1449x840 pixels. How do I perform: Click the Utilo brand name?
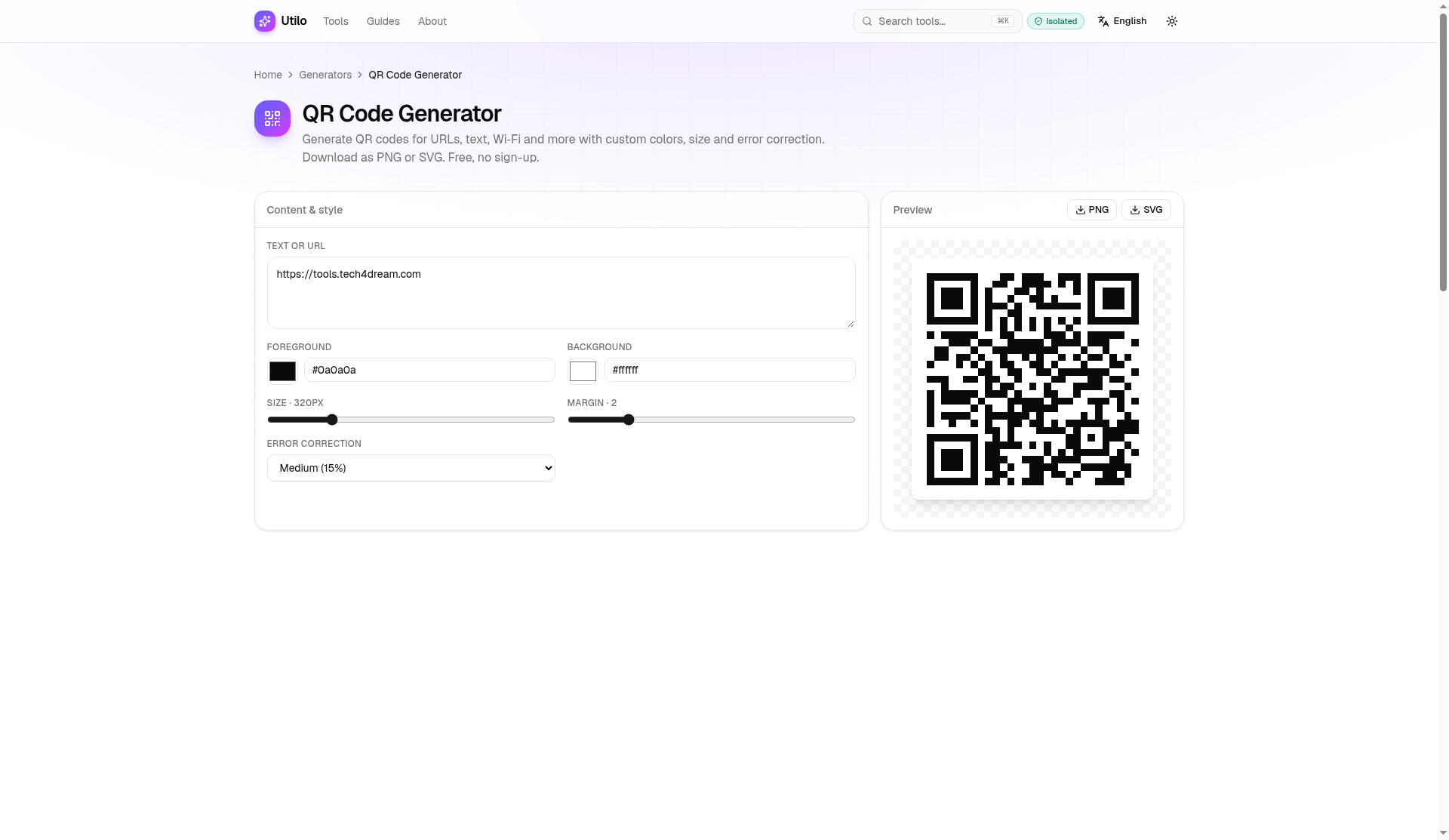tap(294, 21)
